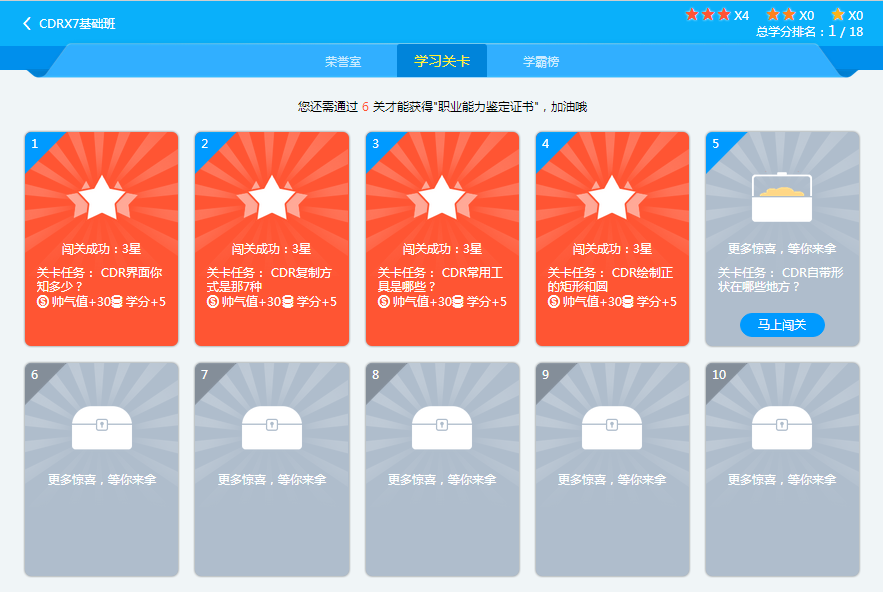883x592 pixels.
Task: Open the 荣誉室 tab
Action: click(343, 61)
